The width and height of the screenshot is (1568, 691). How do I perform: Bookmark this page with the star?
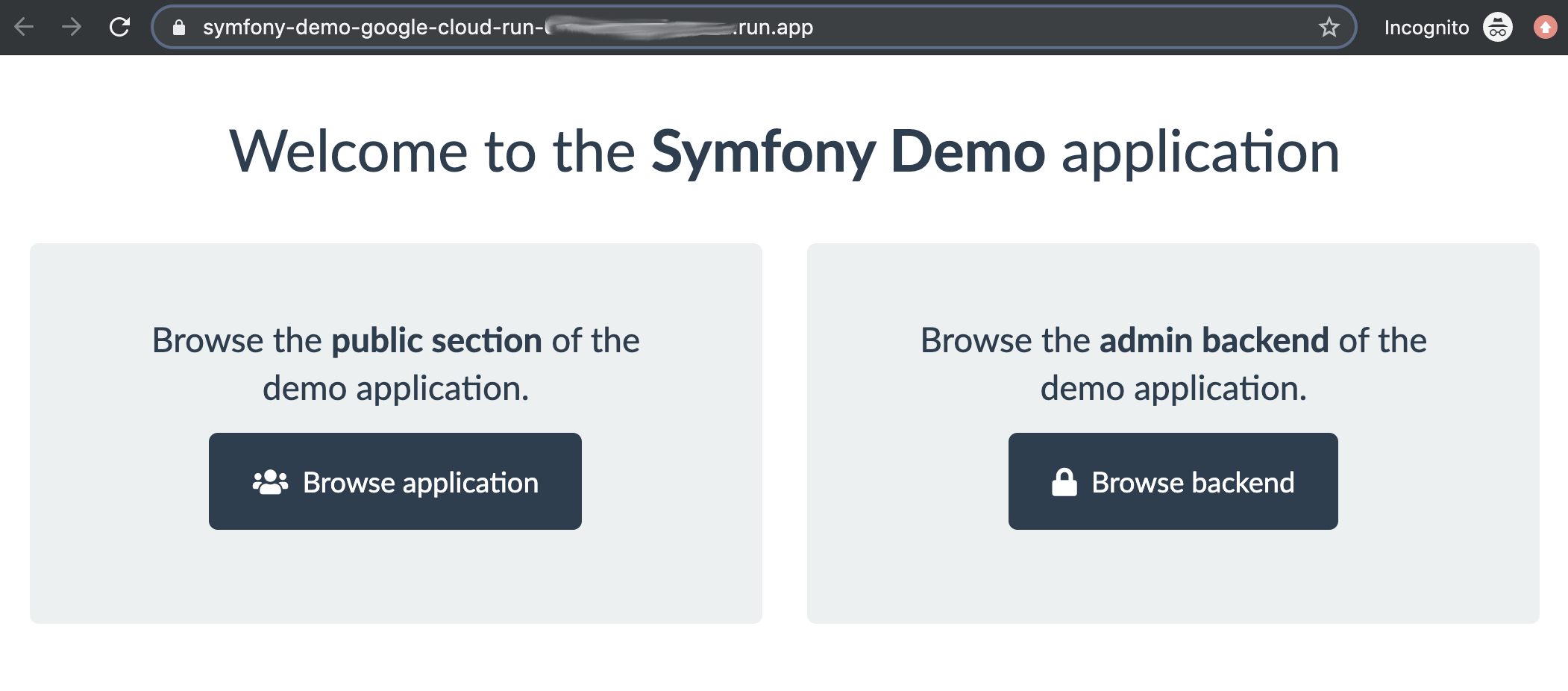click(x=1329, y=28)
